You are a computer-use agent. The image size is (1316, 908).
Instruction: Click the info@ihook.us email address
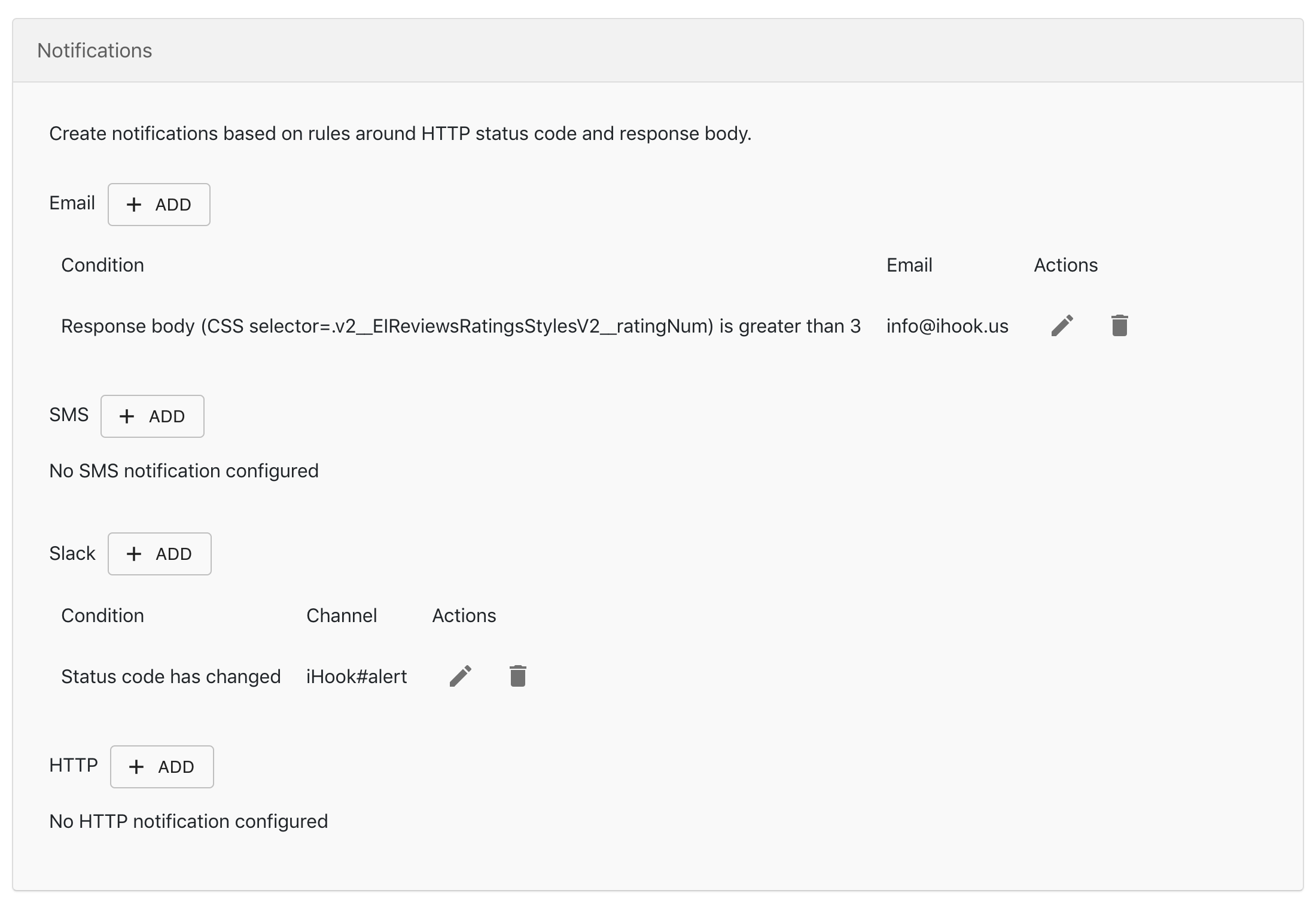point(947,326)
